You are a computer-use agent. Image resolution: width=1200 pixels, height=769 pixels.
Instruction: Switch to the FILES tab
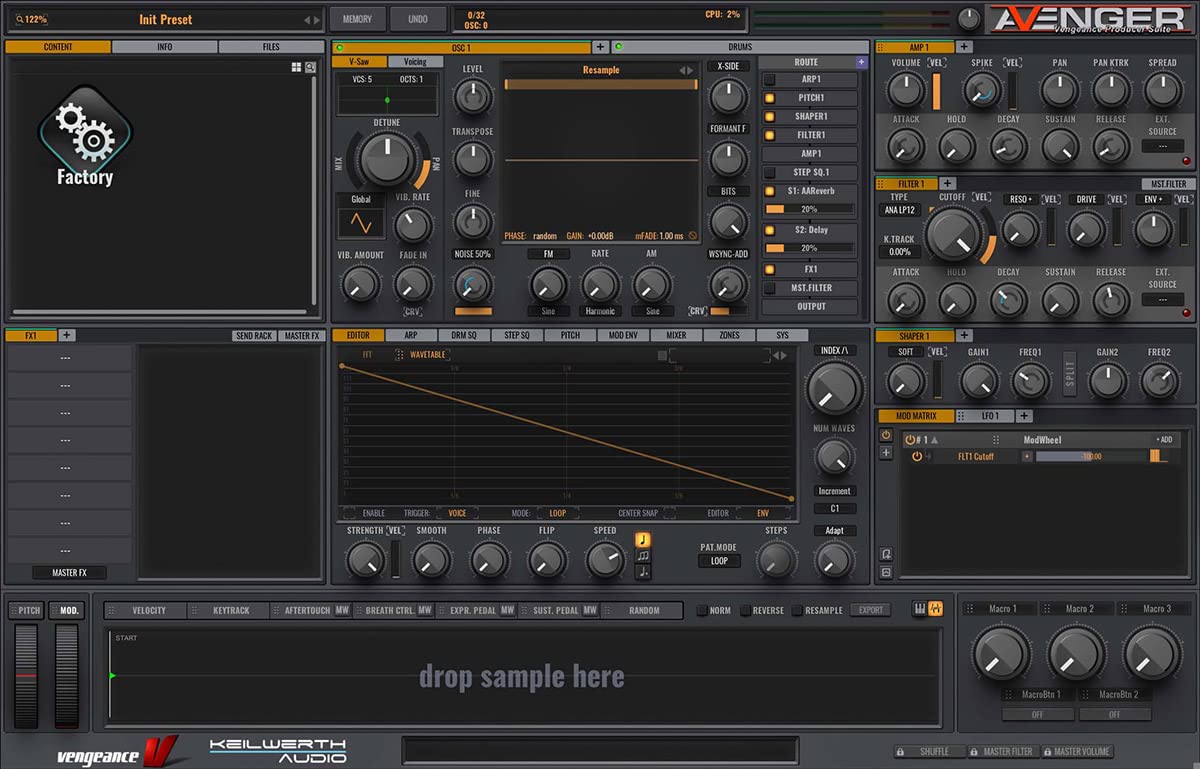pyautogui.click(x=271, y=47)
